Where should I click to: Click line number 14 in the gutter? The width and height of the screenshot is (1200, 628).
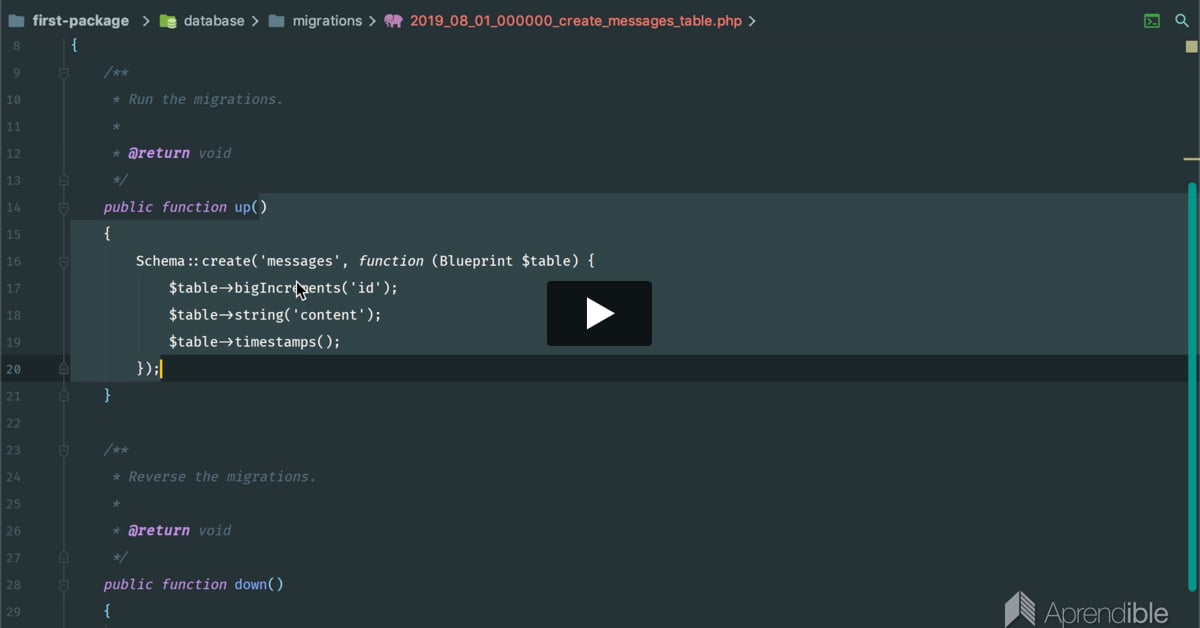[x=13, y=207]
